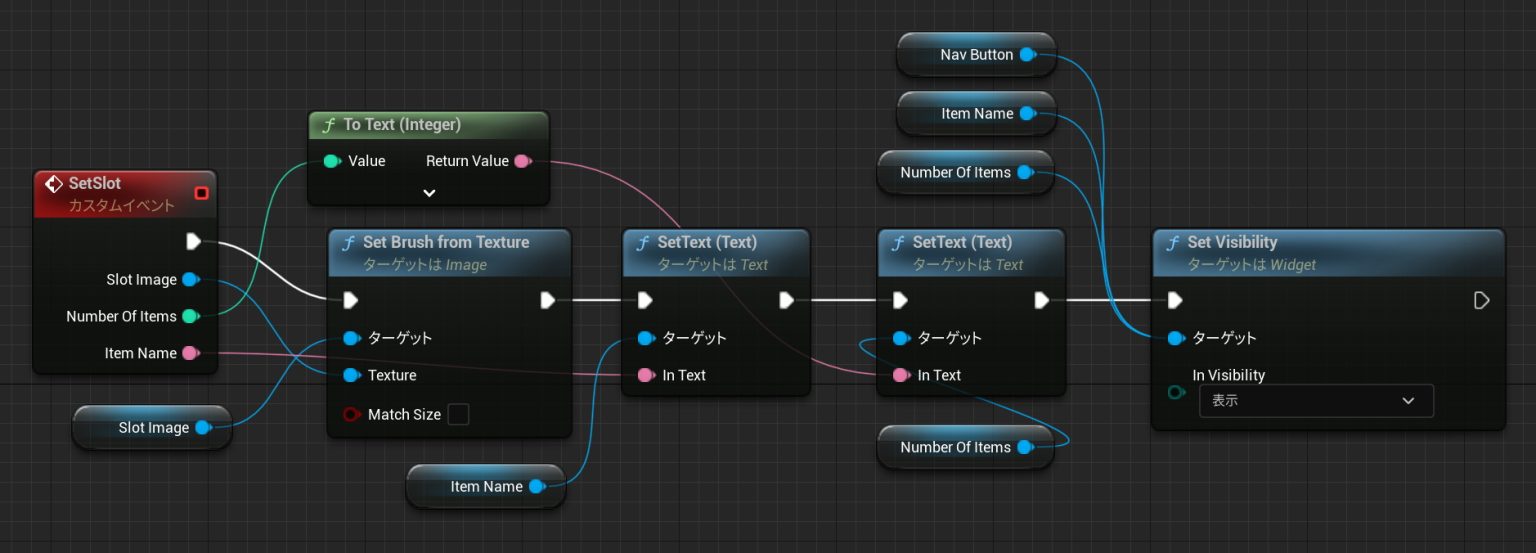
Task: Click the Set Visibility execution output pin
Action: click(x=1482, y=300)
